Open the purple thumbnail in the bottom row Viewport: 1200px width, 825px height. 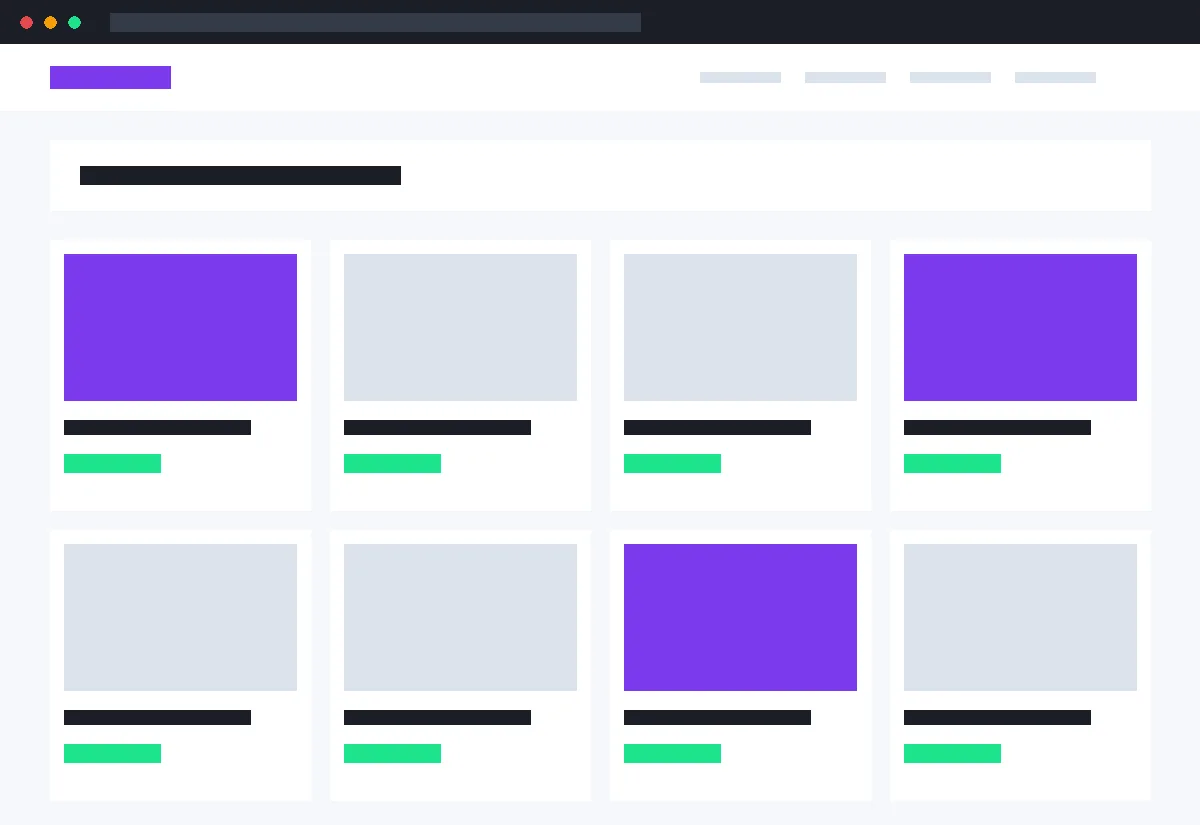pos(740,617)
